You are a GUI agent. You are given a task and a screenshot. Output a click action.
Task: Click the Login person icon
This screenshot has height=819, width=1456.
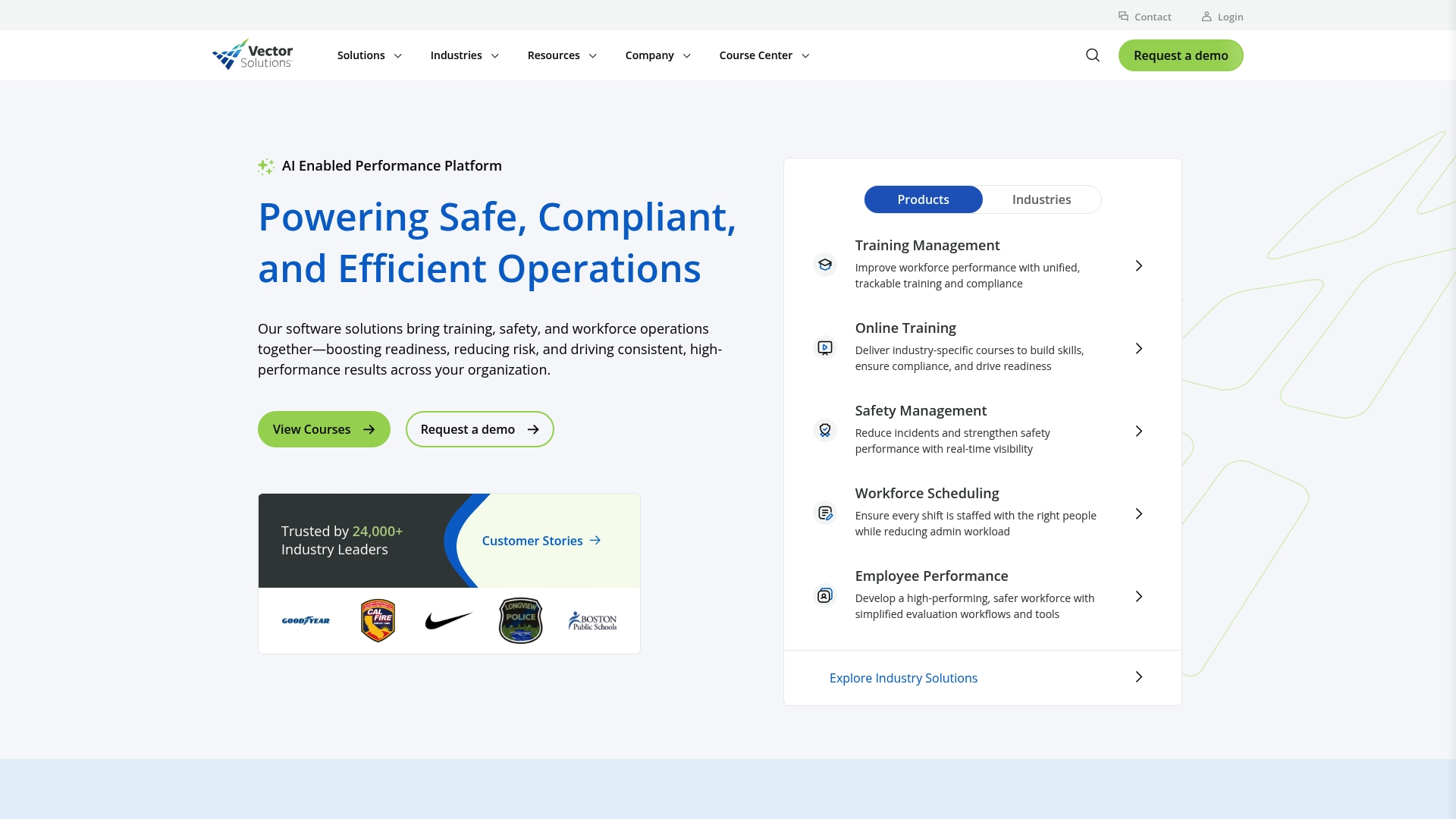pos(1206,16)
